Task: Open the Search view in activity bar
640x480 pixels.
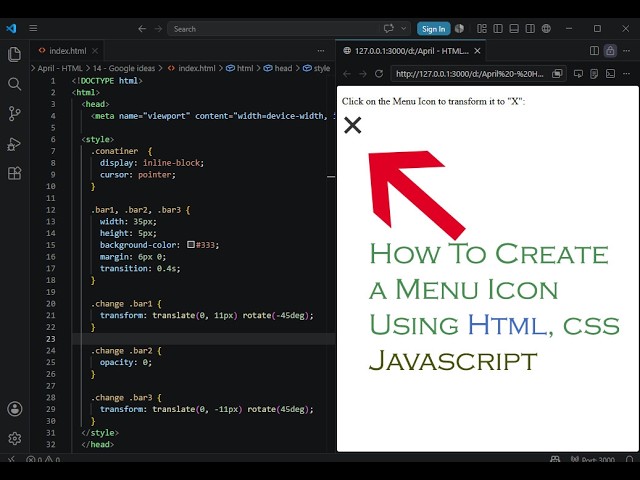Action: click(x=15, y=84)
